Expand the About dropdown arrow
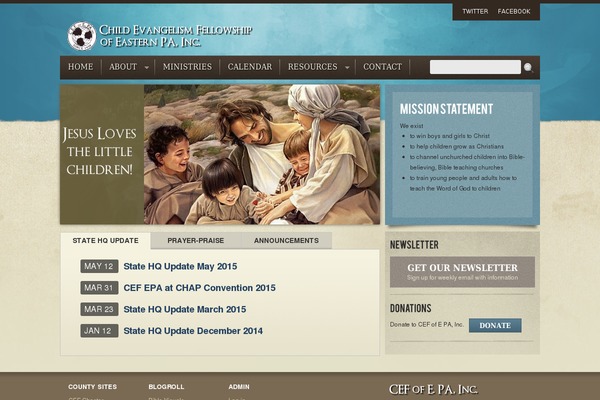The height and width of the screenshot is (400, 600). pos(147,68)
